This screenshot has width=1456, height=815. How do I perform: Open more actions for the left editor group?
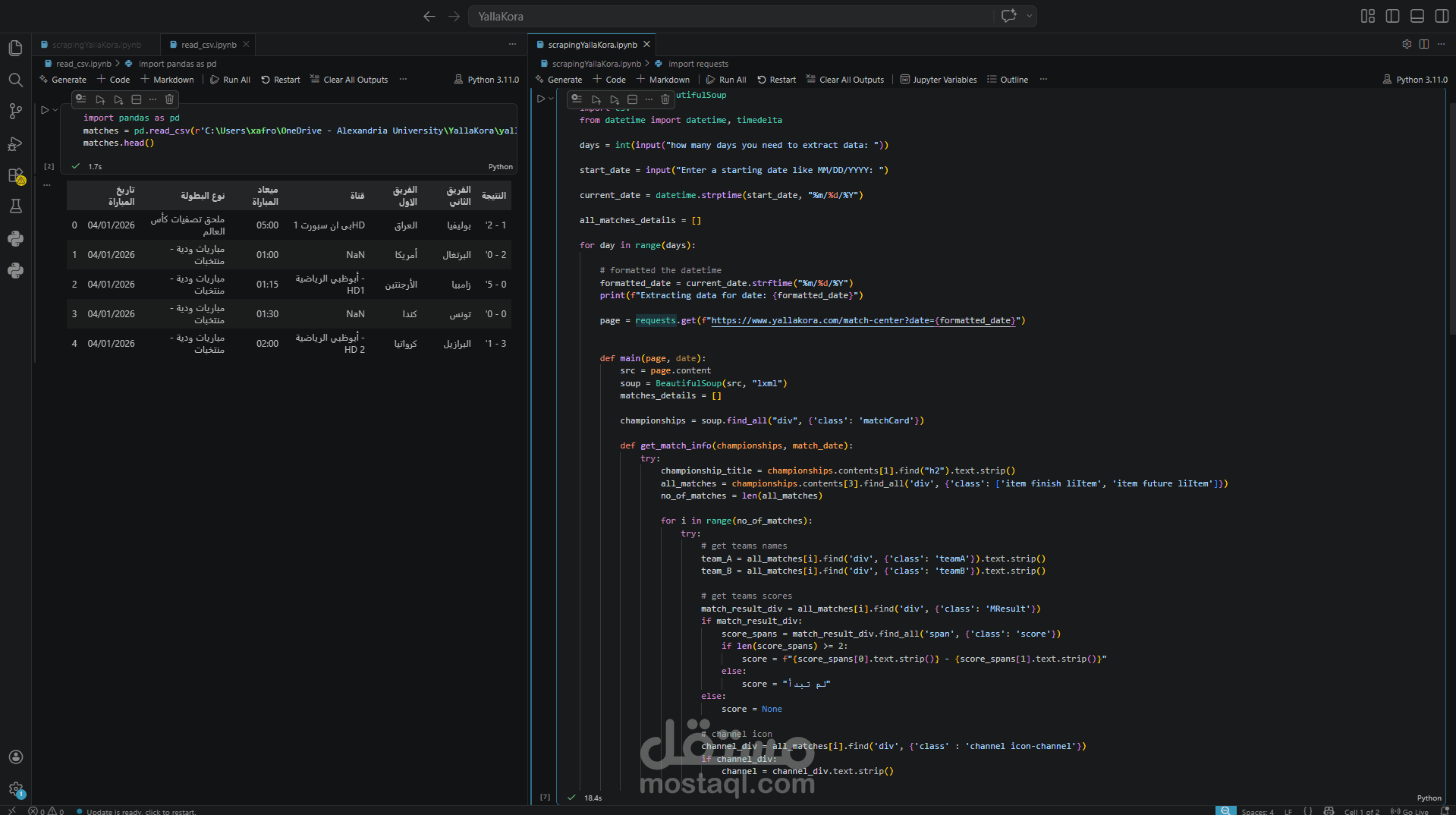point(512,44)
